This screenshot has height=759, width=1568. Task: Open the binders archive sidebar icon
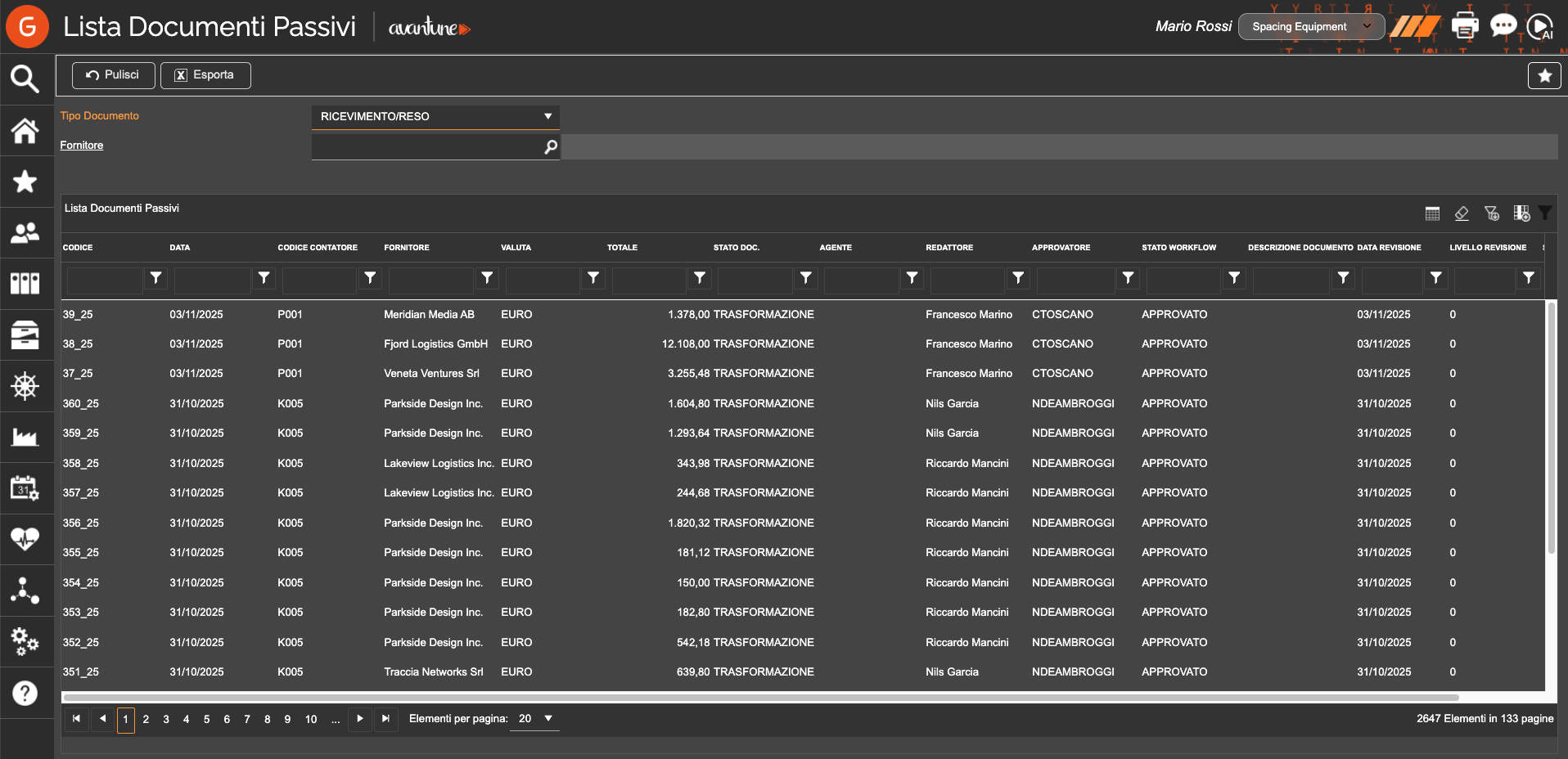point(25,284)
